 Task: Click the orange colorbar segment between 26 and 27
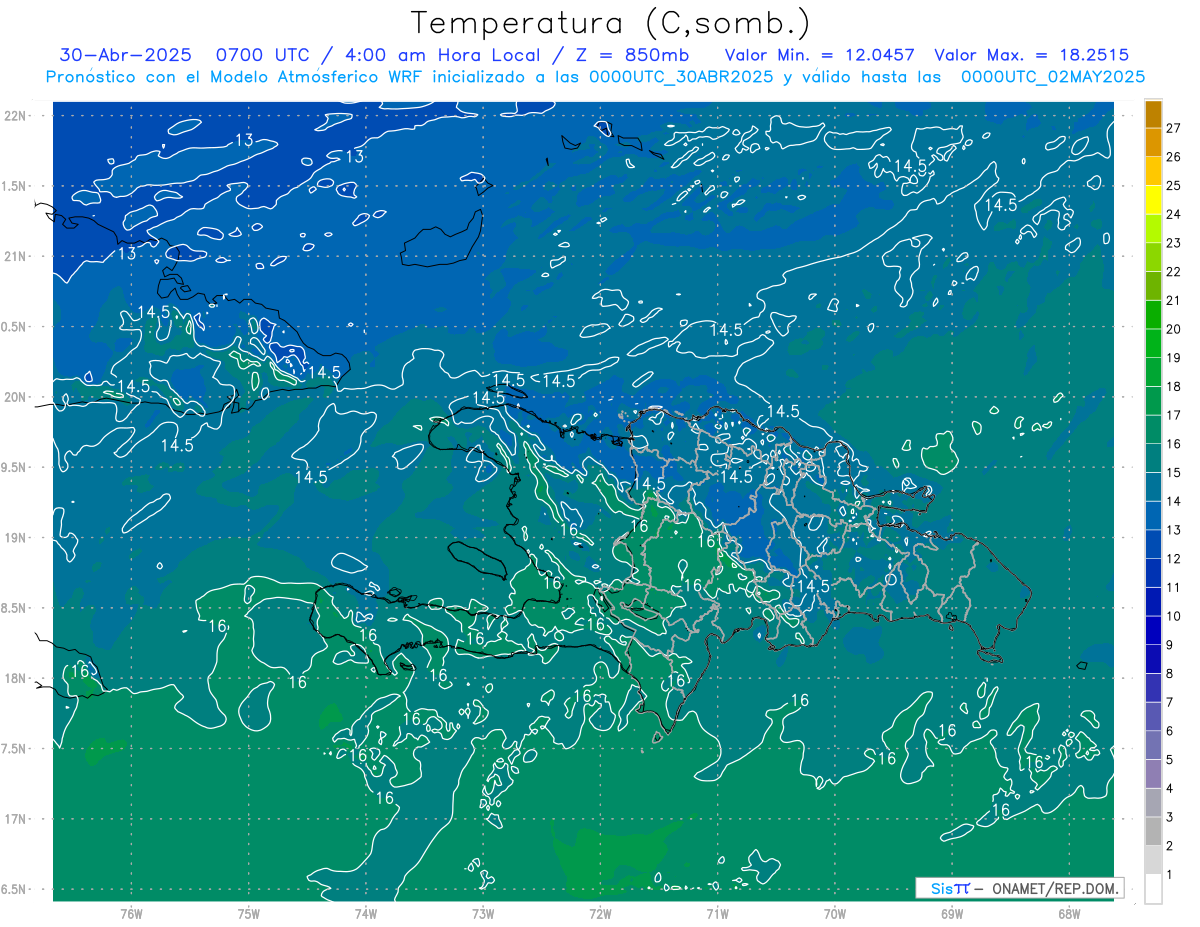(x=1153, y=142)
